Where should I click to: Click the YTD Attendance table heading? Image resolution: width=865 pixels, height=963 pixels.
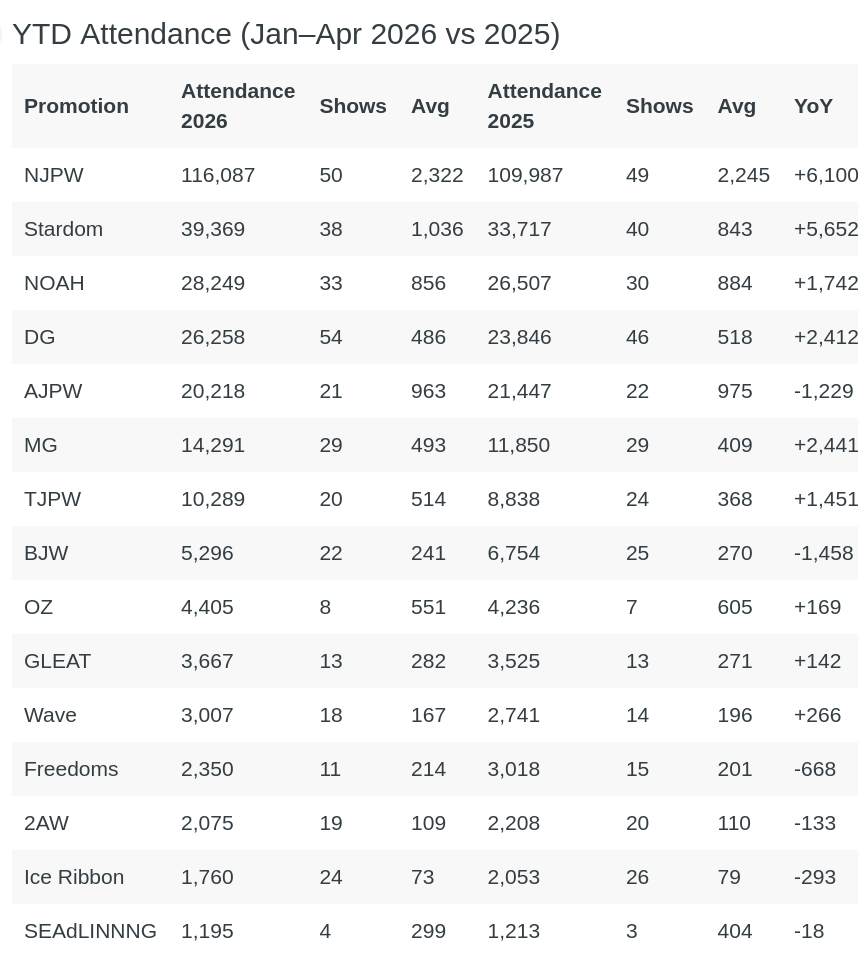click(x=286, y=34)
